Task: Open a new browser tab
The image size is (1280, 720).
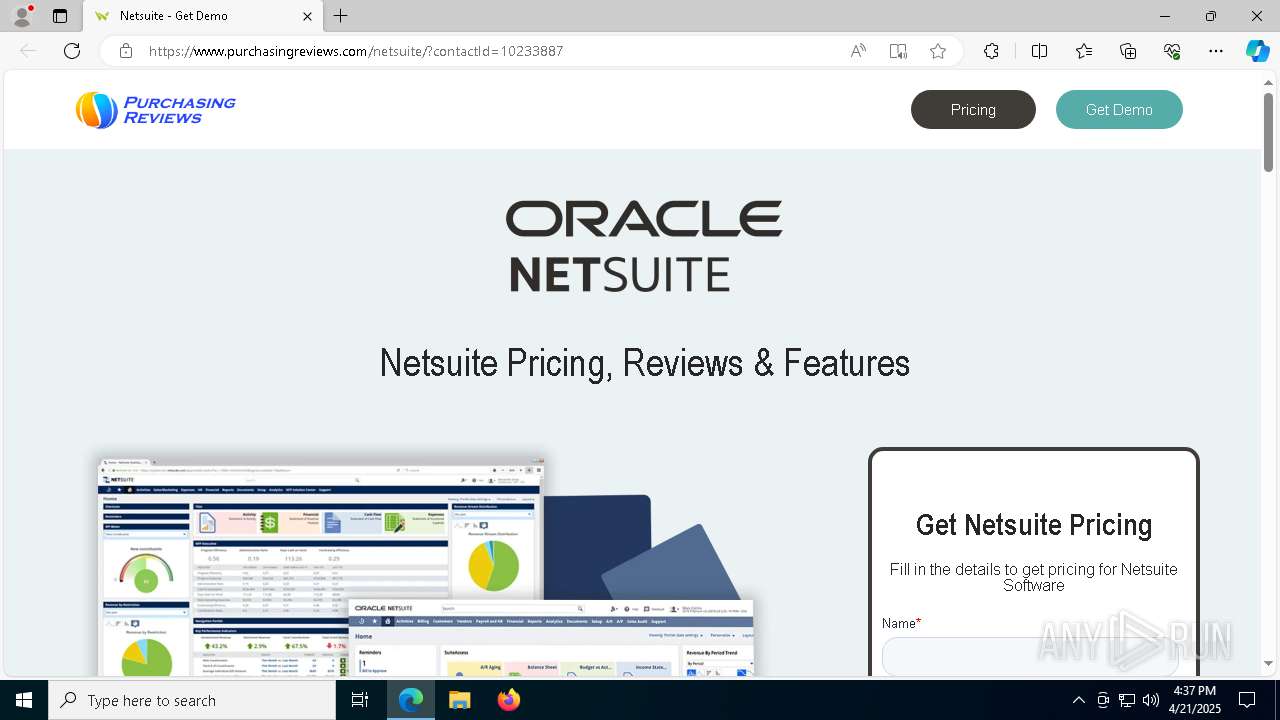Action: pyautogui.click(x=341, y=16)
